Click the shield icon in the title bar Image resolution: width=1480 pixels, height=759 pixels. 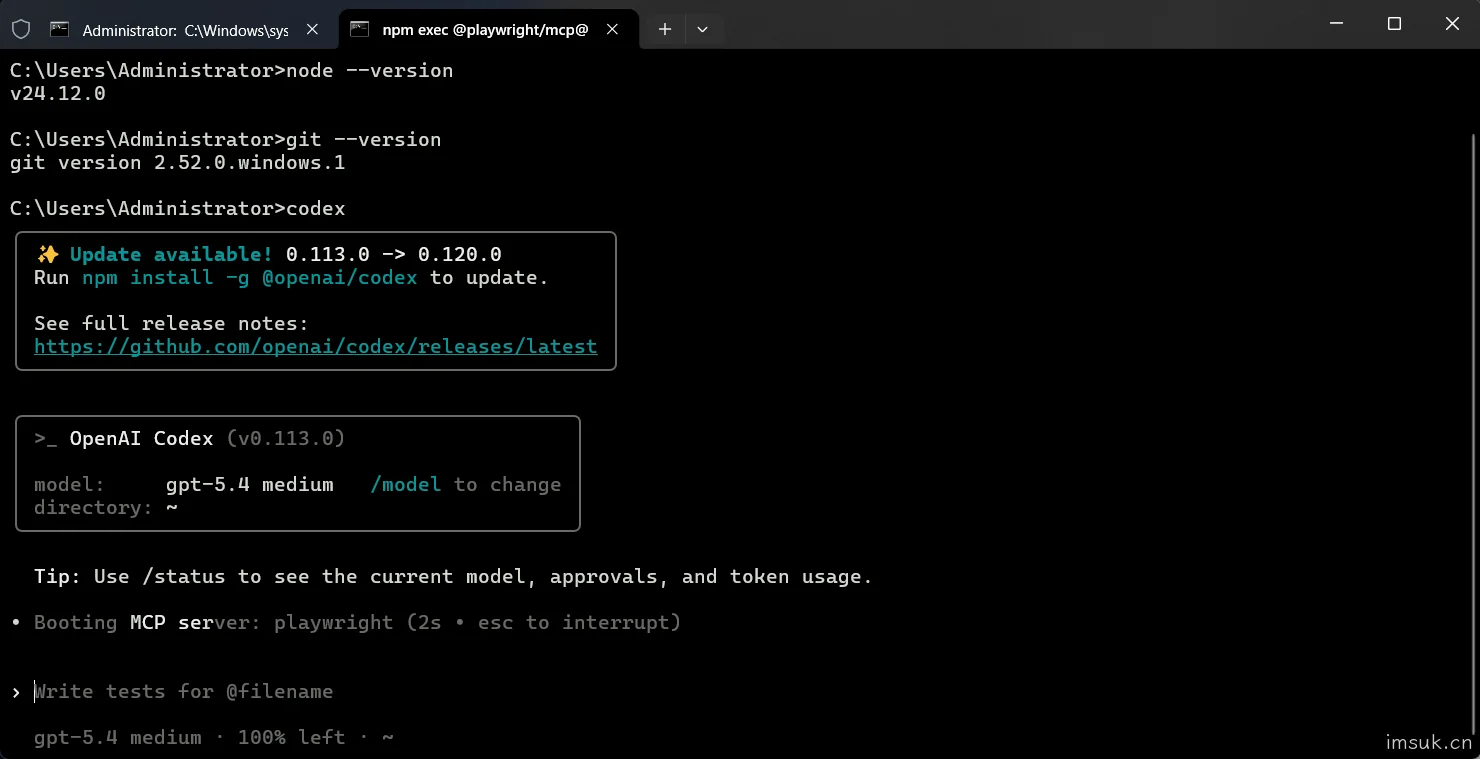pos(20,30)
